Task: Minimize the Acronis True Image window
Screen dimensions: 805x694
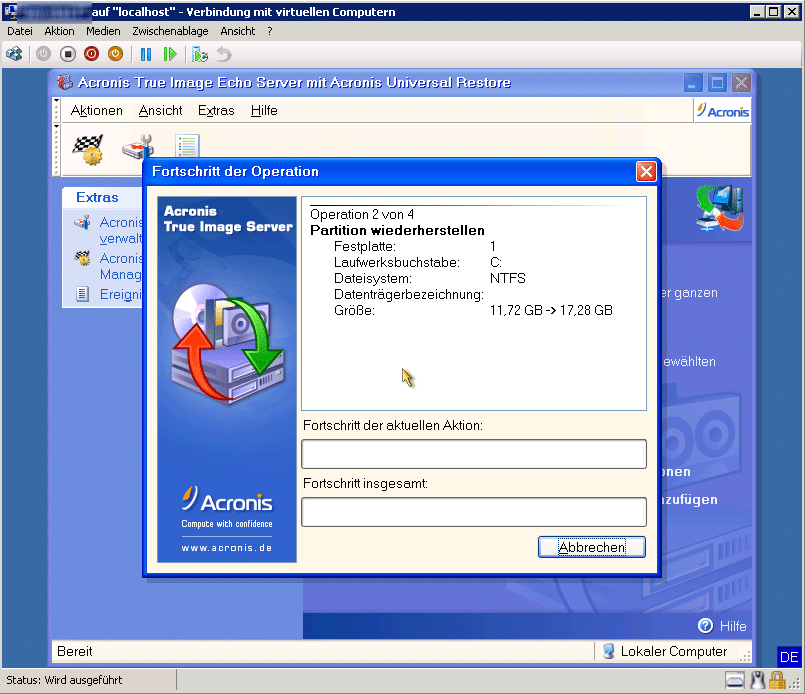Action: point(693,83)
